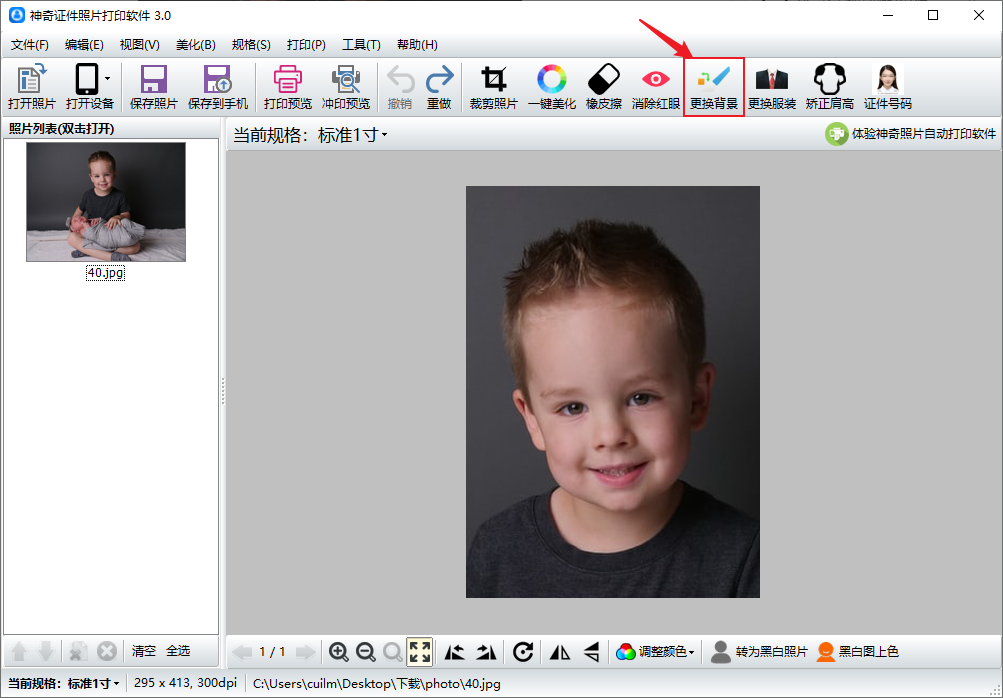This screenshot has width=1003, height=698.
Task: Open the 规格(S) menu
Action: pyautogui.click(x=251, y=45)
